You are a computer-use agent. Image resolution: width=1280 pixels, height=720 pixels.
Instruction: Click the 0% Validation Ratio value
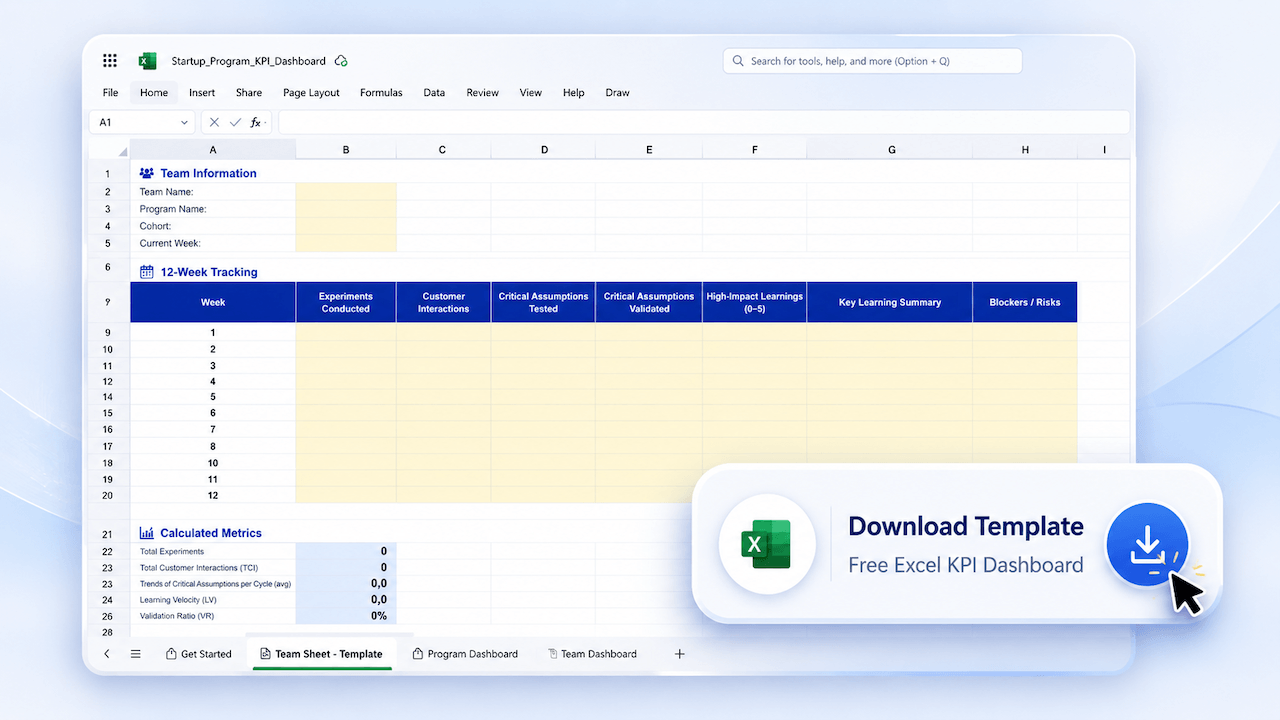tap(346, 616)
